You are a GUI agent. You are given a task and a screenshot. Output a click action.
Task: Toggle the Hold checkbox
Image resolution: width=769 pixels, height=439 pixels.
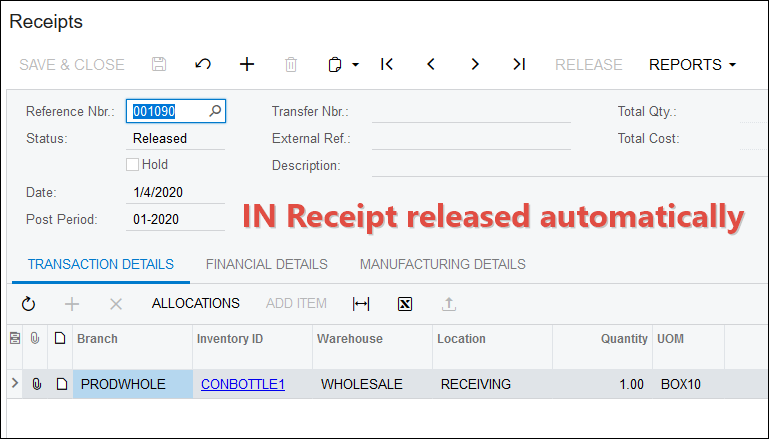tap(133, 165)
